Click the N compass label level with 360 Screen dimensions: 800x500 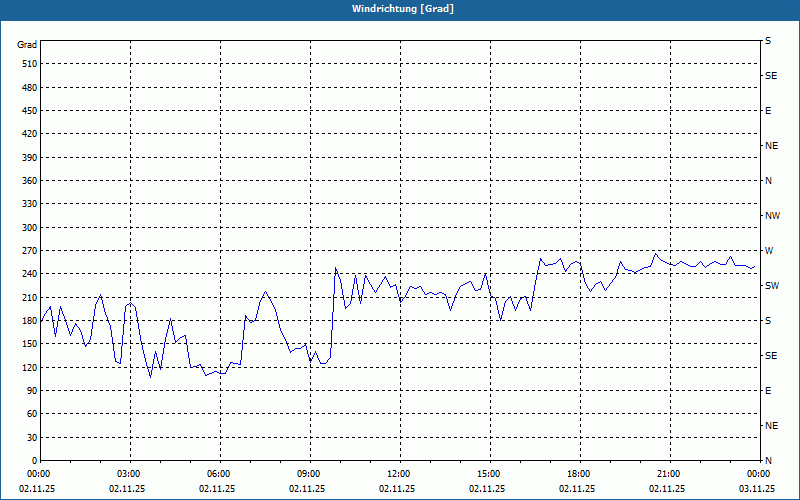[768, 181]
